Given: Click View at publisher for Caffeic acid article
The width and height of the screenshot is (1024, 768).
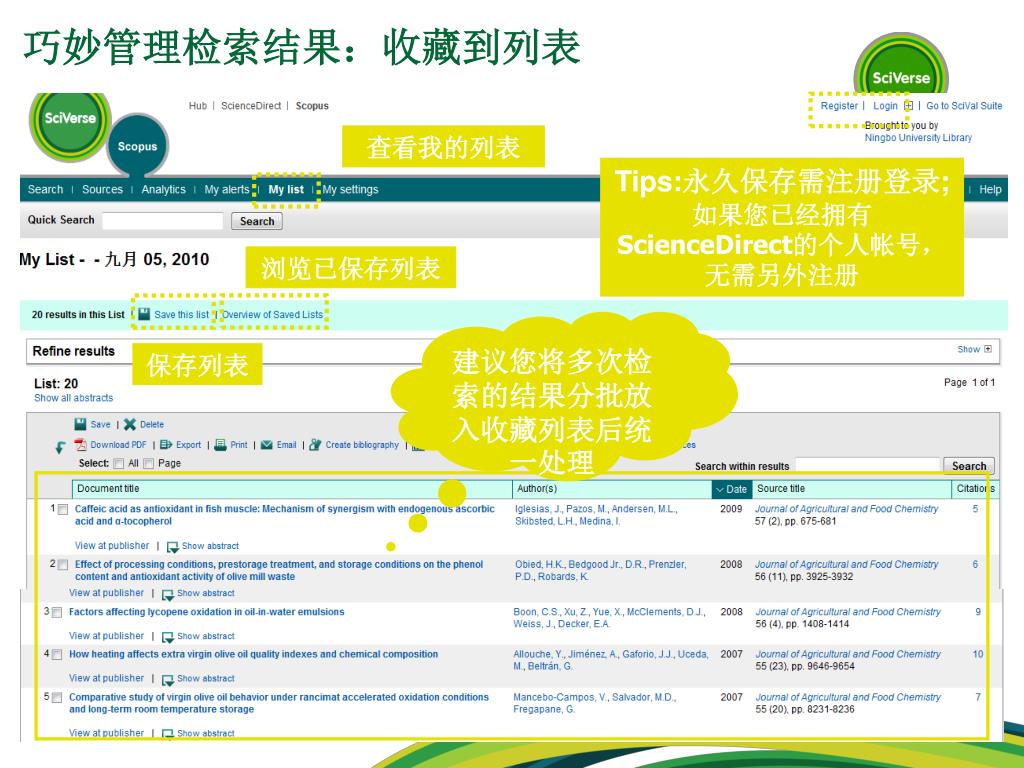Looking at the screenshot, I should point(112,546).
